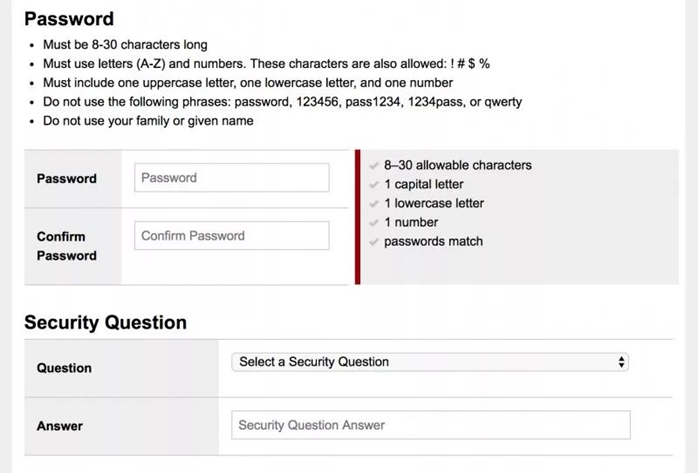Click the "Question" row label
Image resolution: width=698 pixels, height=473 pixels.
tap(64, 368)
